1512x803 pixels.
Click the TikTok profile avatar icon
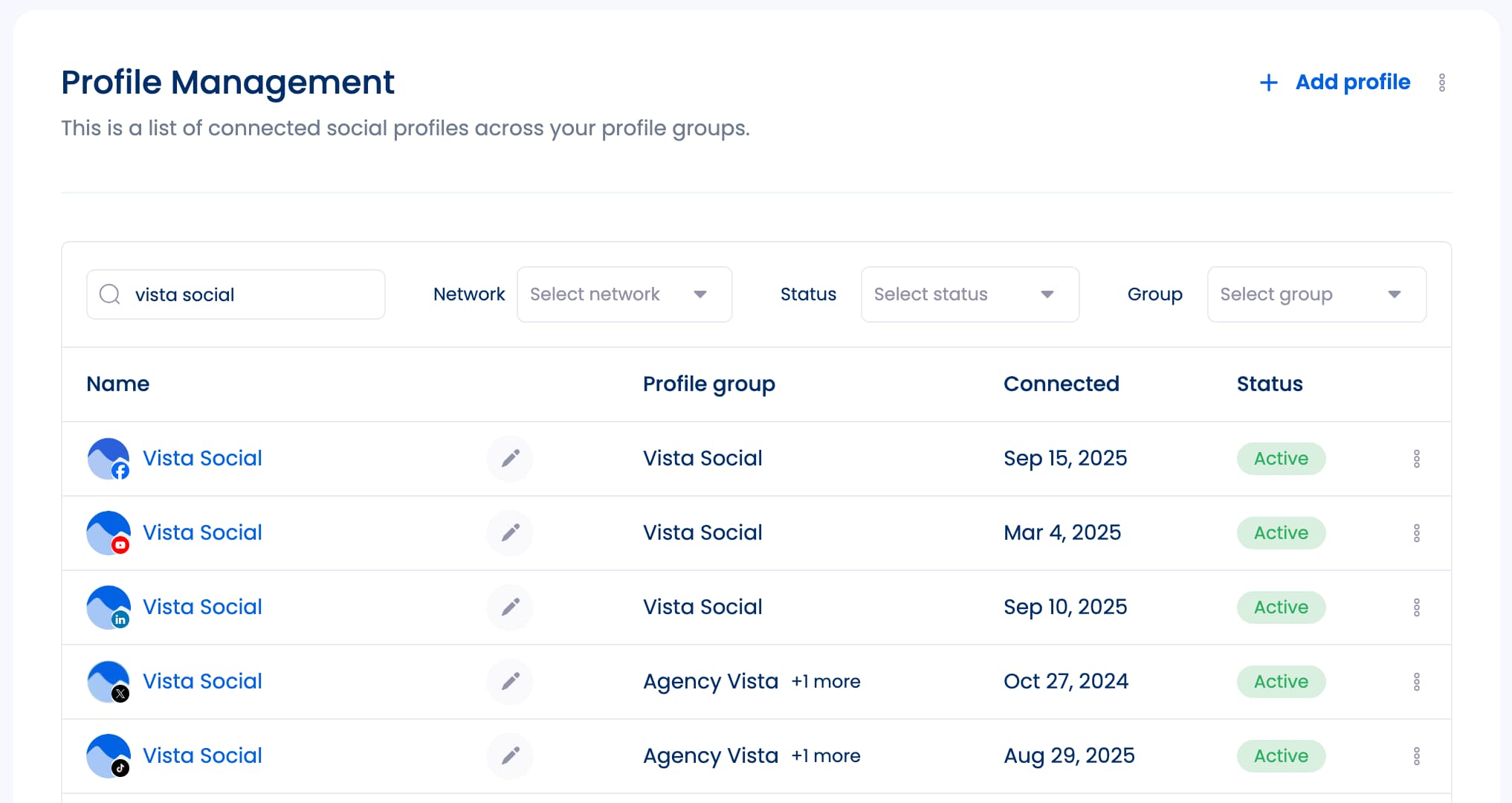(x=109, y=755)
